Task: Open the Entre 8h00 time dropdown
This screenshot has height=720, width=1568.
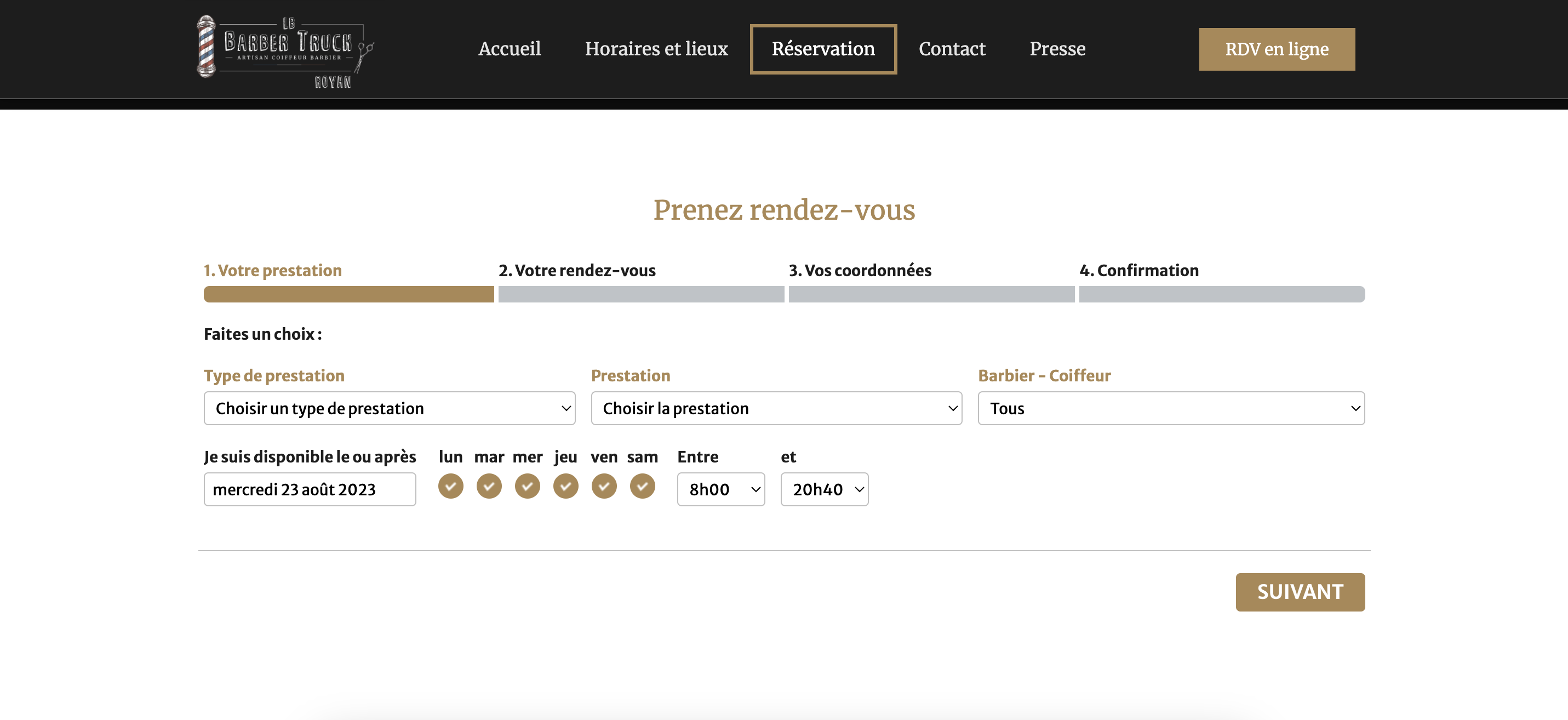Action: pos(720,489)
